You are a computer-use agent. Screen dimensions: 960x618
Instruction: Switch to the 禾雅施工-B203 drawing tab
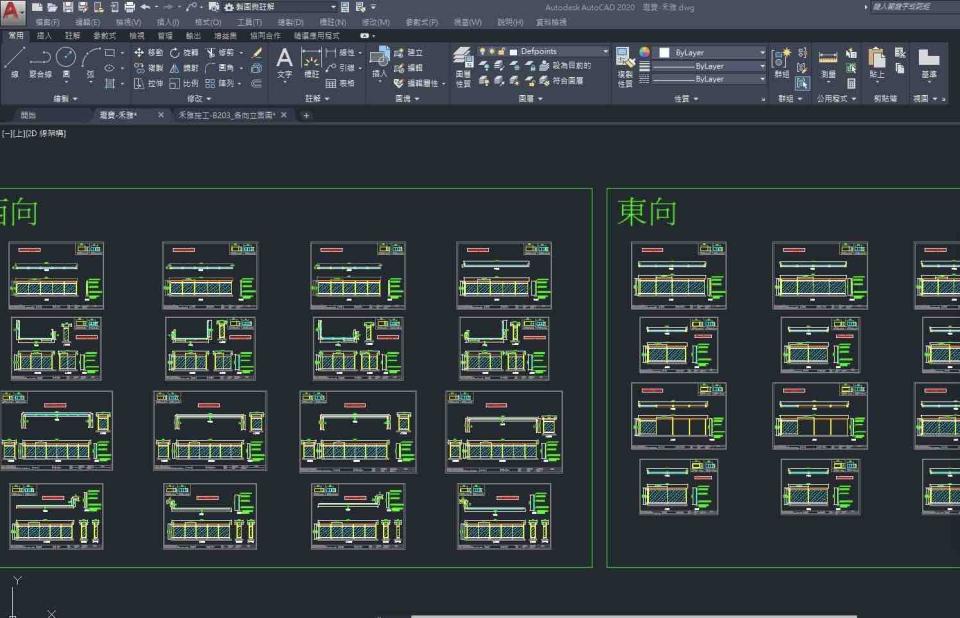click(228, 115)
